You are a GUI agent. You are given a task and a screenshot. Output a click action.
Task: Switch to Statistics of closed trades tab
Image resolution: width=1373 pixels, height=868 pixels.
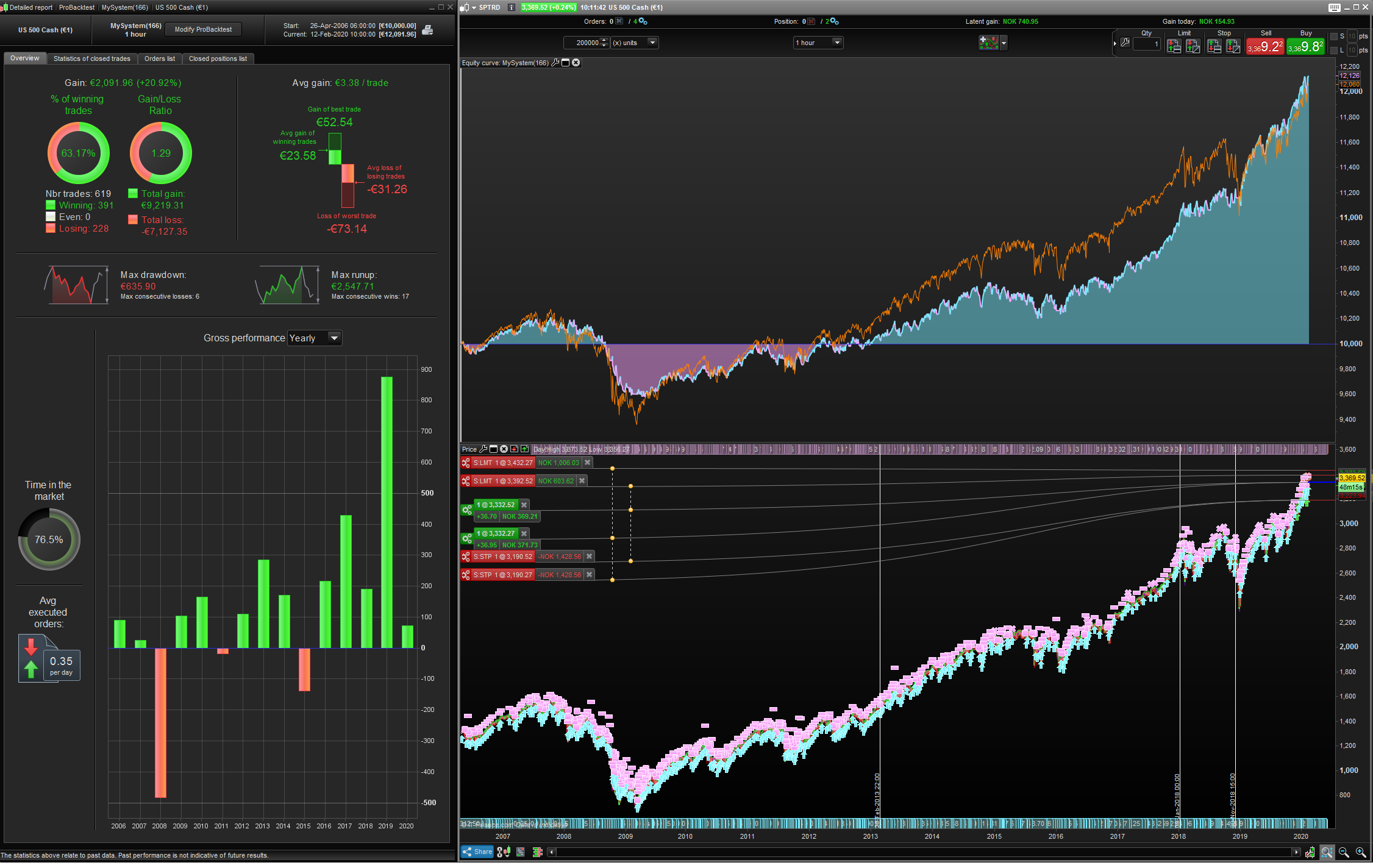click(91, 59)
